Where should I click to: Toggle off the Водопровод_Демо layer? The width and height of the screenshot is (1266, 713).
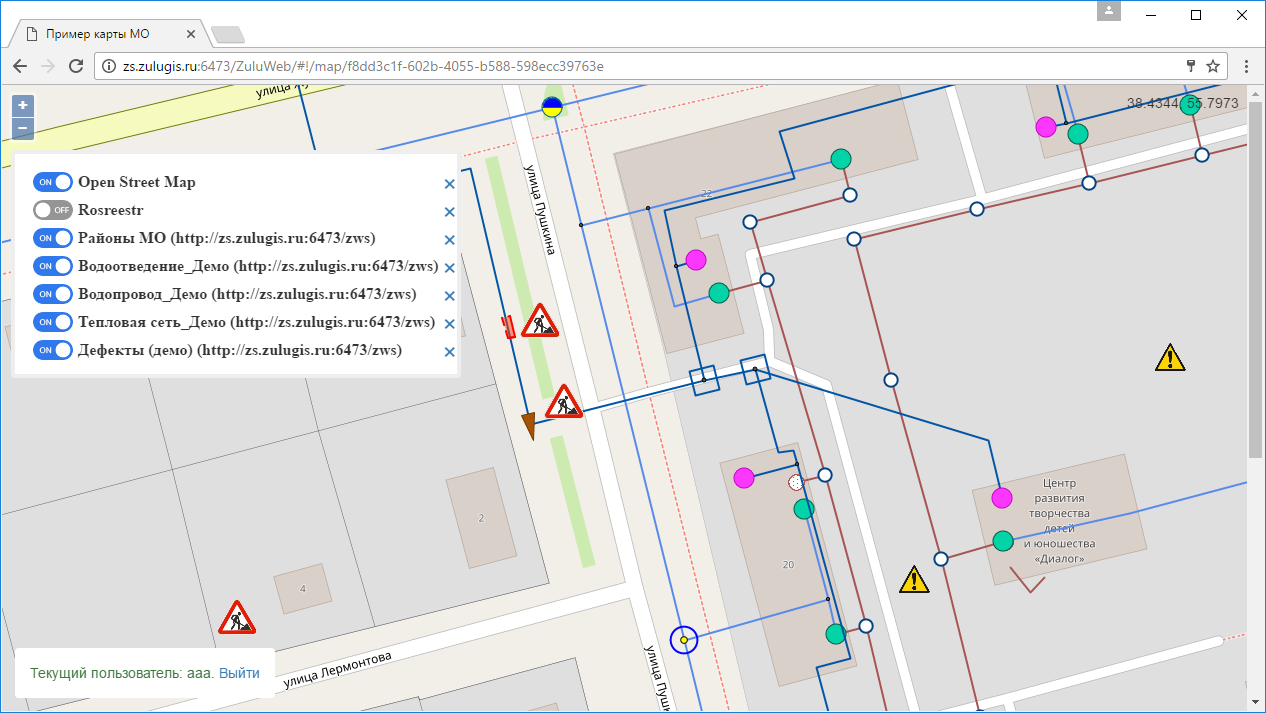(x=53, y=294)
